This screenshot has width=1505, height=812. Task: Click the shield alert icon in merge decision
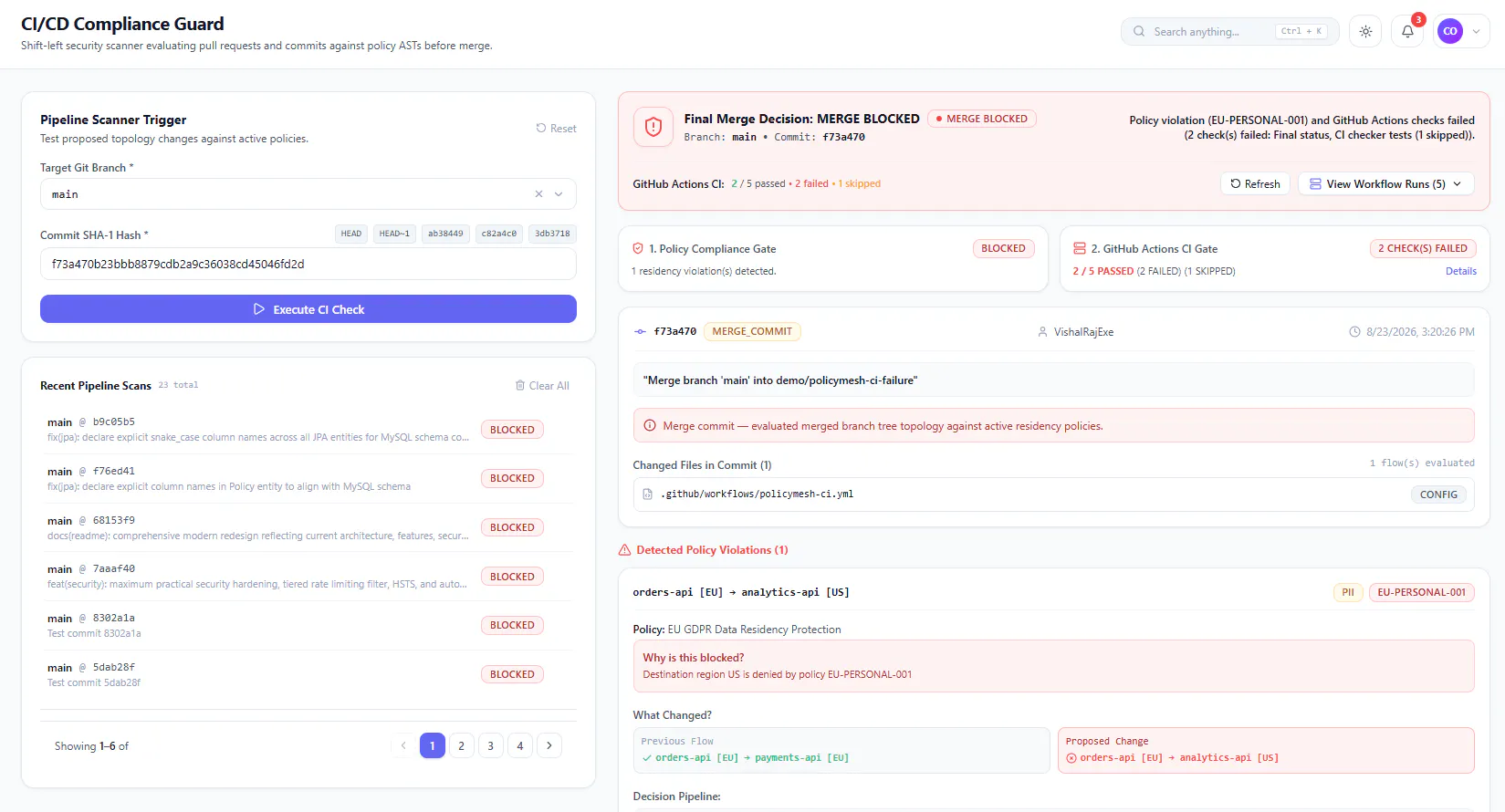[x=653, y=127]
